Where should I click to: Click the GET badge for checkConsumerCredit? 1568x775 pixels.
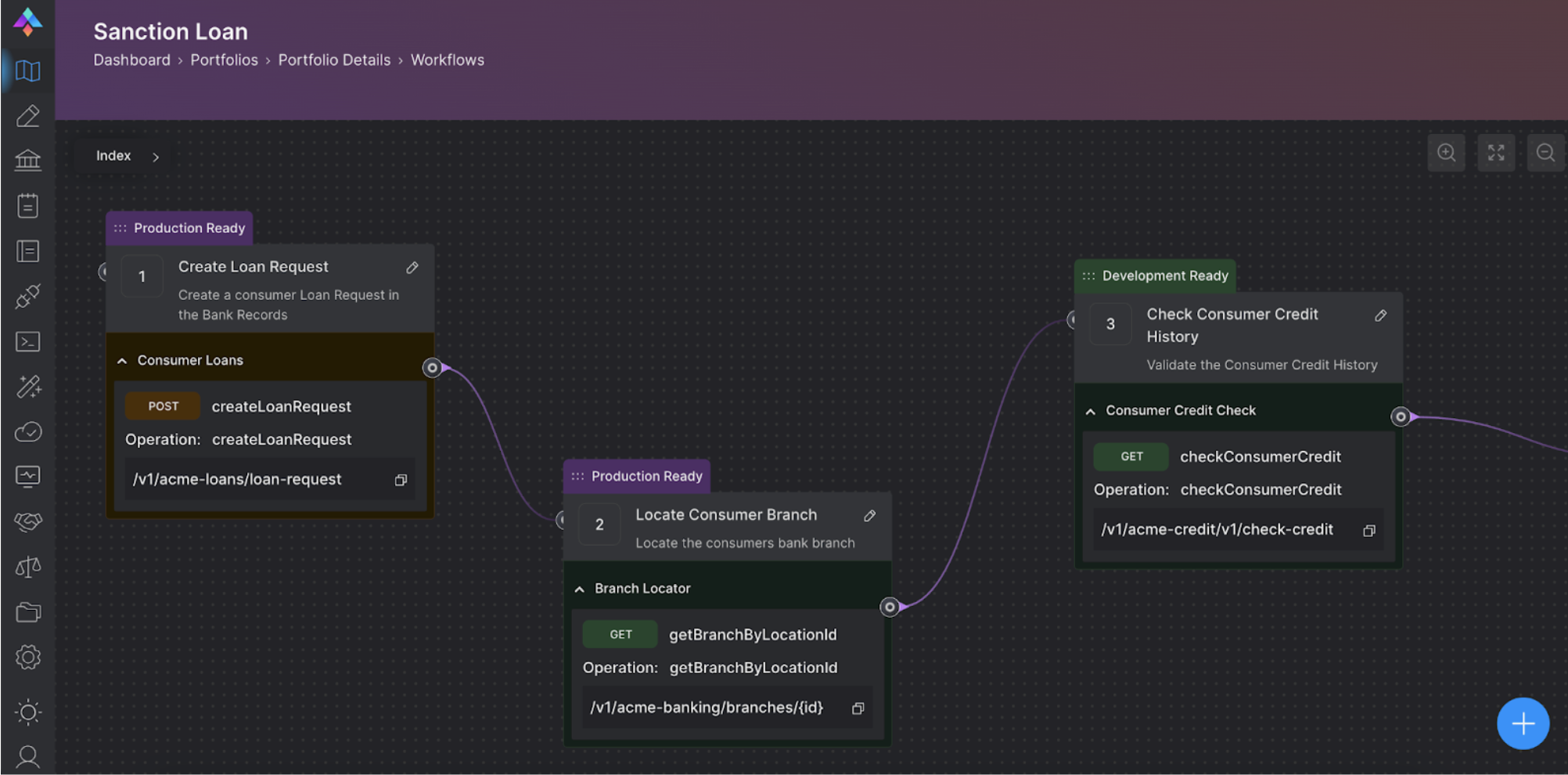coord(1131,456)
